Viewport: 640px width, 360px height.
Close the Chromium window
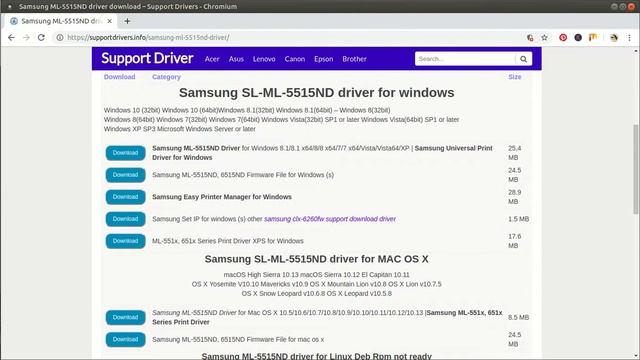tap(631, 7)
